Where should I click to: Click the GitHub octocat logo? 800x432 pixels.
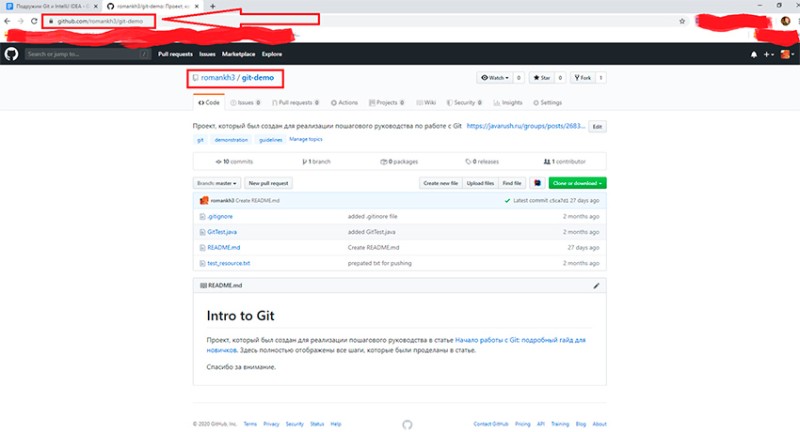[11, 54]
